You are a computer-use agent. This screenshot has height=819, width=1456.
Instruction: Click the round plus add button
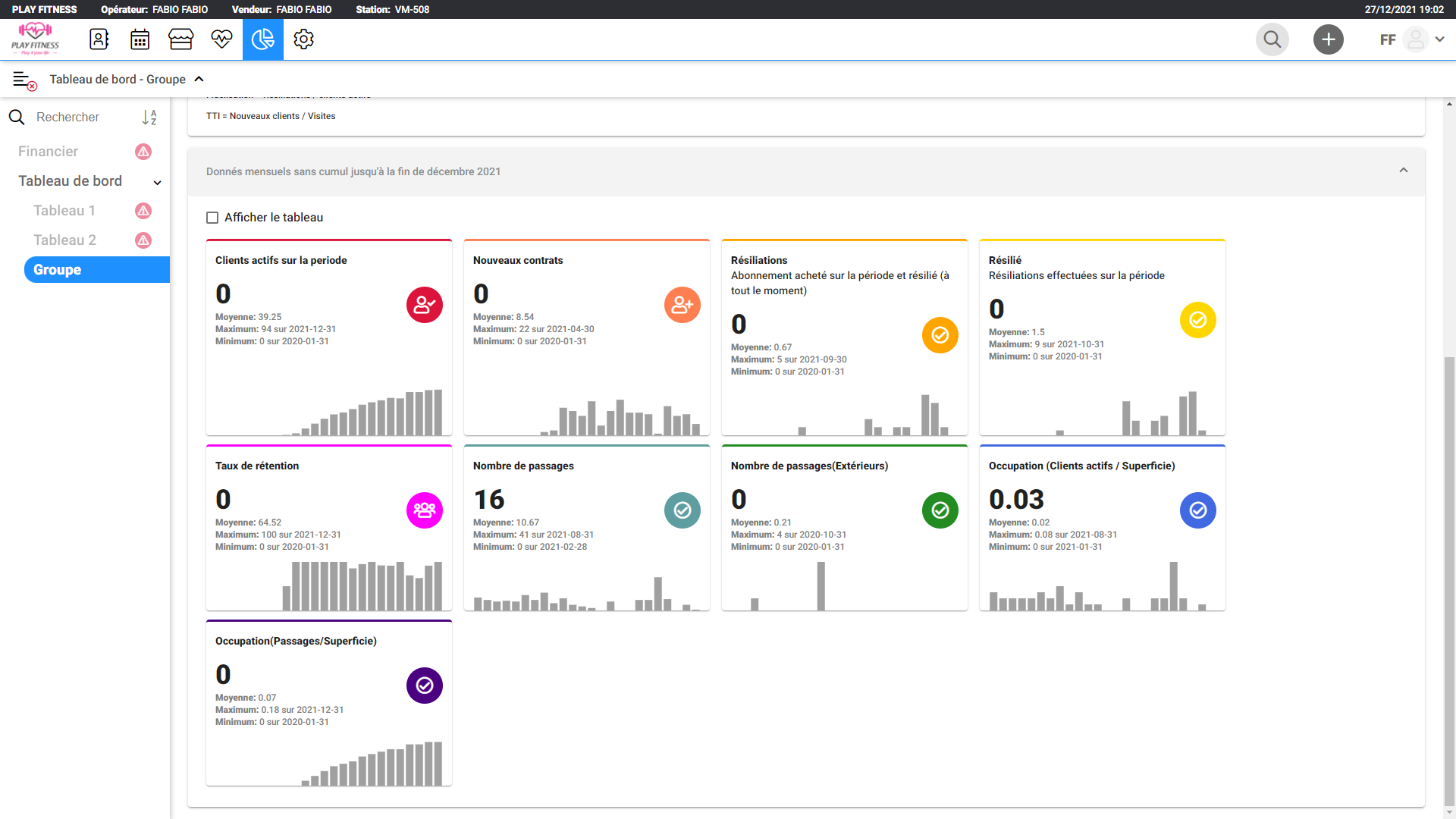(x=1328, y=39)
